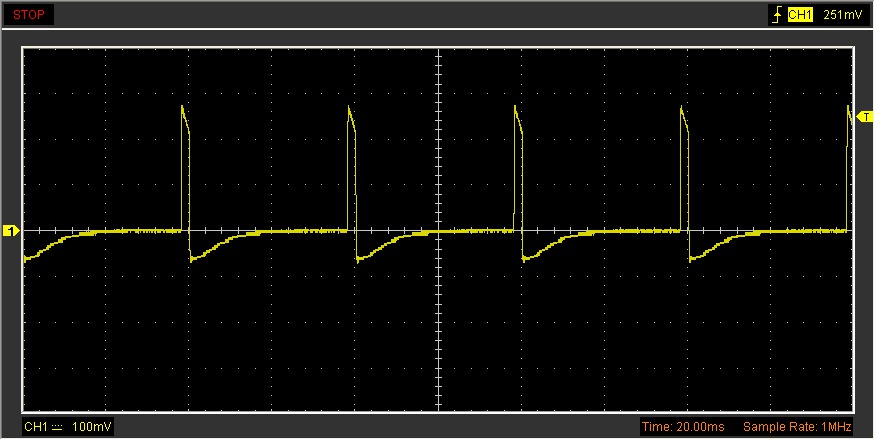Click the Time: 20.00ms timebase readout
This screenshot has height=440, width=875.
point(682,427)
